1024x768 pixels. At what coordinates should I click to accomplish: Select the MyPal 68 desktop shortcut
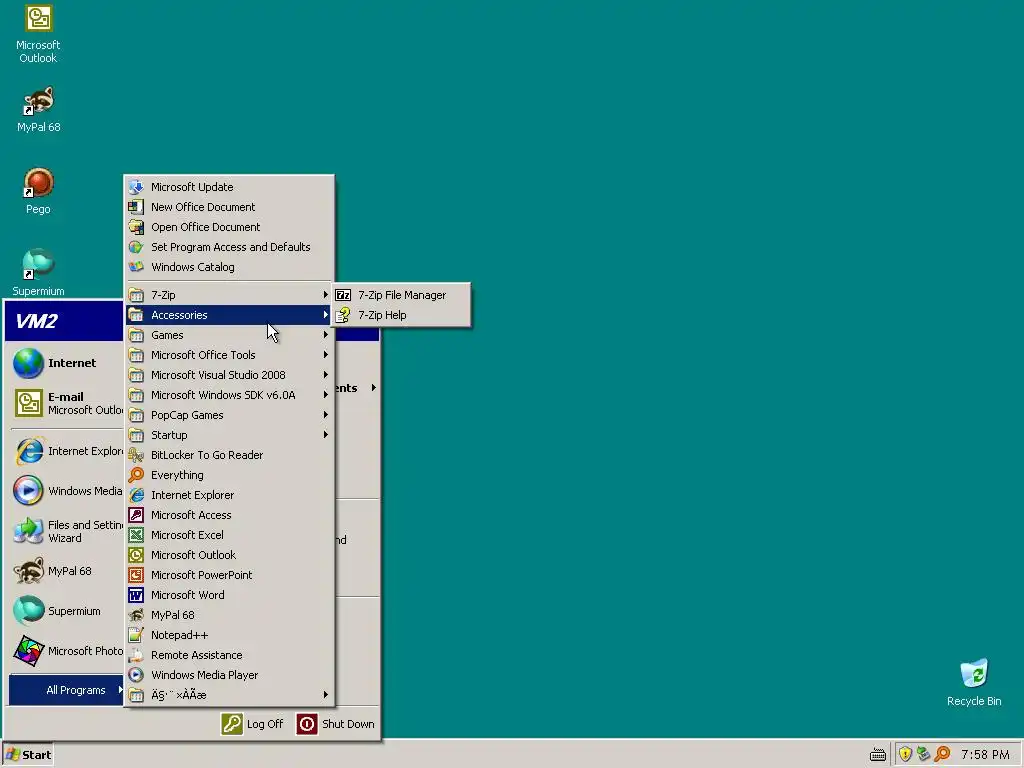tap(38, 109)
